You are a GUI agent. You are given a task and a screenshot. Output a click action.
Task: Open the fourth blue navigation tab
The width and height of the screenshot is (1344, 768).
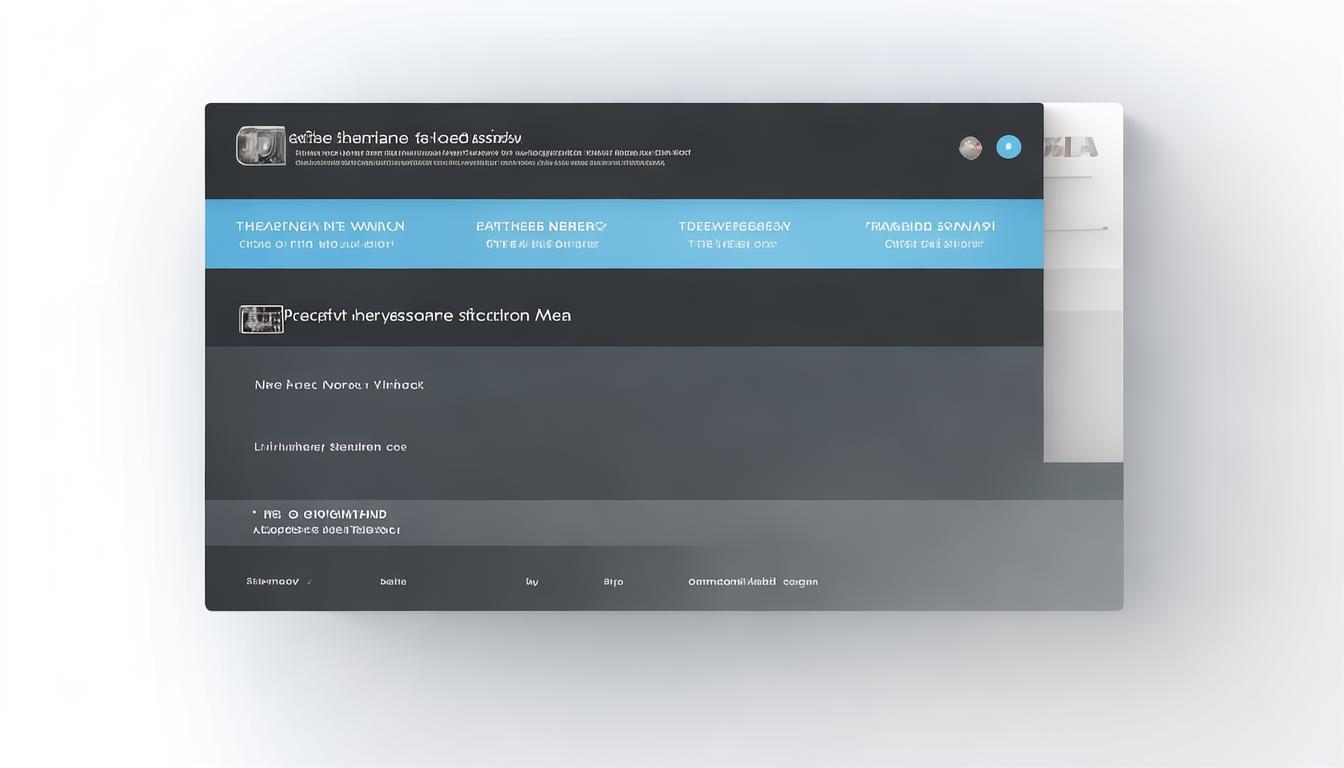[929, 234]
